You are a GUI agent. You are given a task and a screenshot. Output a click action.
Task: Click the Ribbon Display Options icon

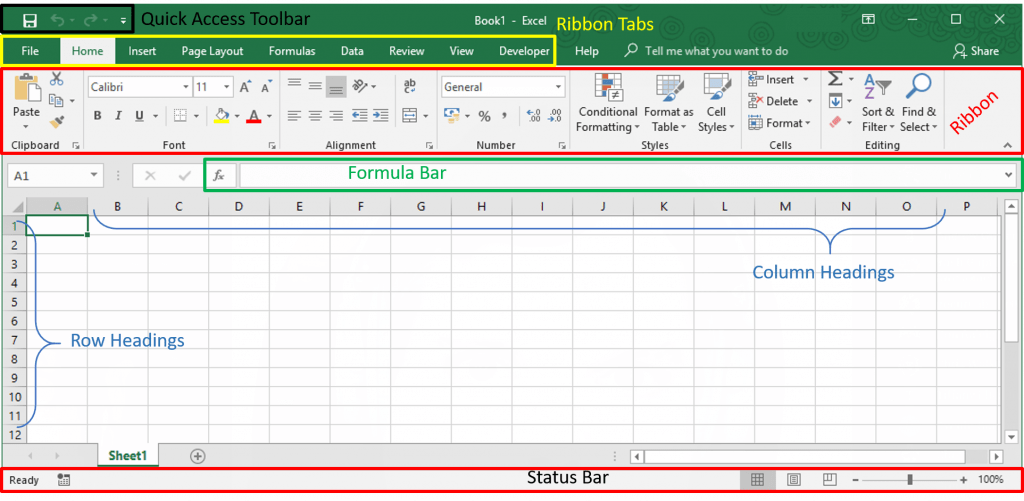[867, 20]
